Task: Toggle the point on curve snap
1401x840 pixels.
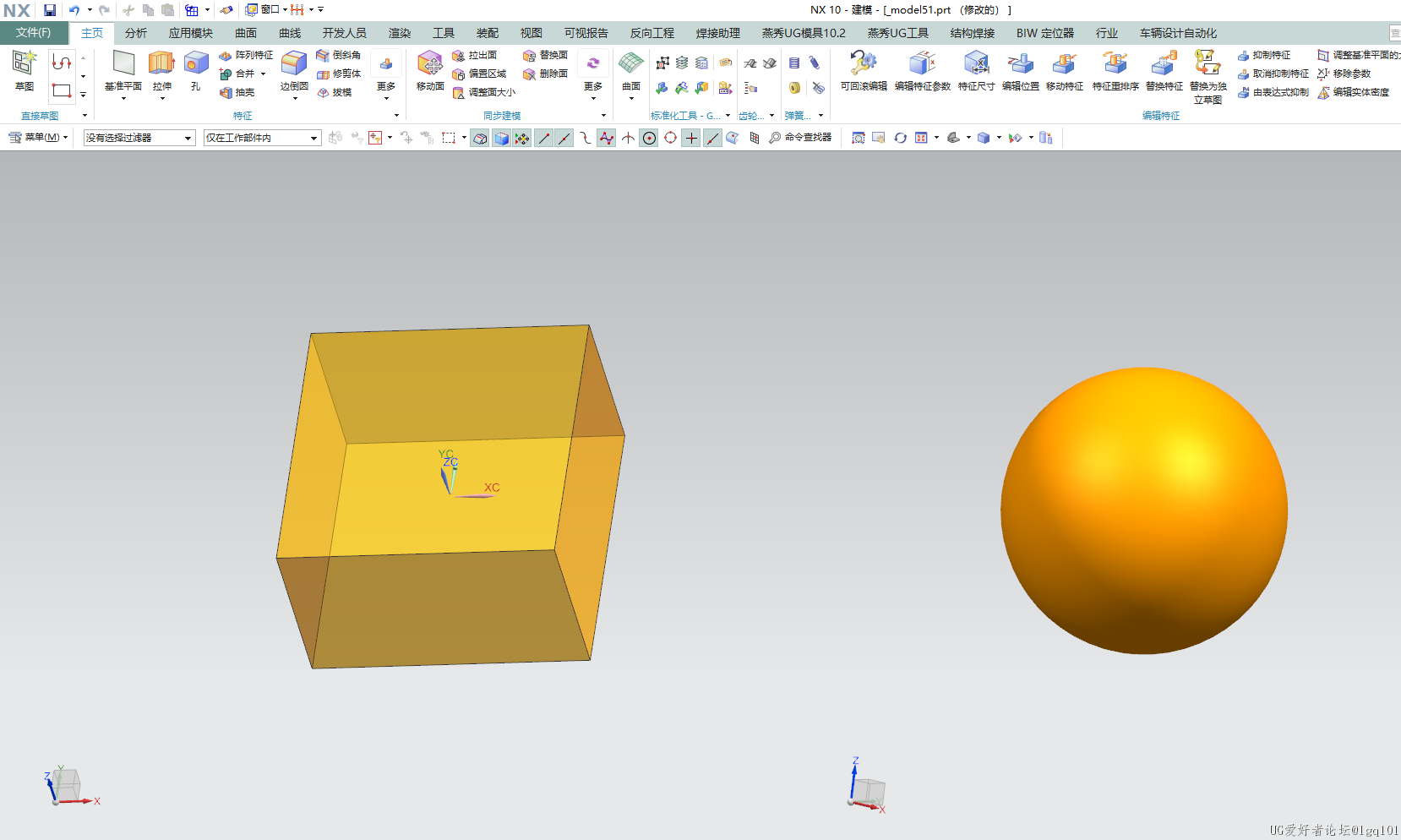Action: click(712, 138)
